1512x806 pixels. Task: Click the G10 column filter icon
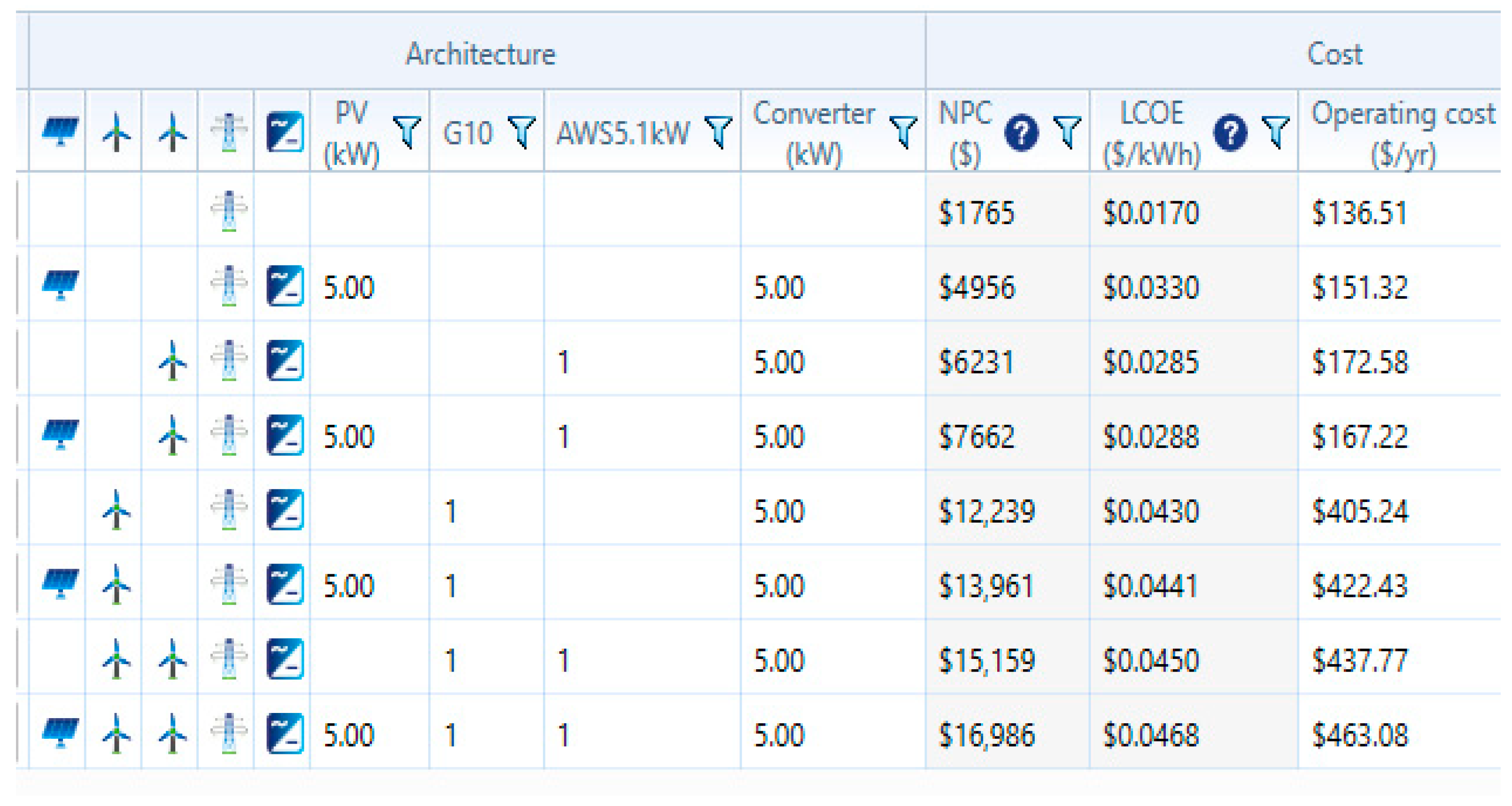[x=521, y=132]
